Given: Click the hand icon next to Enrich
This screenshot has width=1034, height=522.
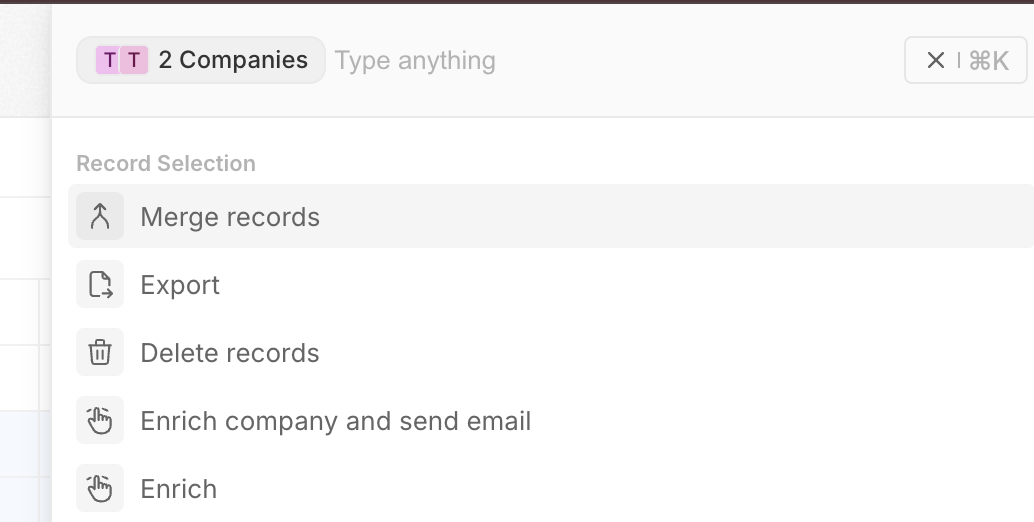Looking at the screenshot, I should 100,489.
